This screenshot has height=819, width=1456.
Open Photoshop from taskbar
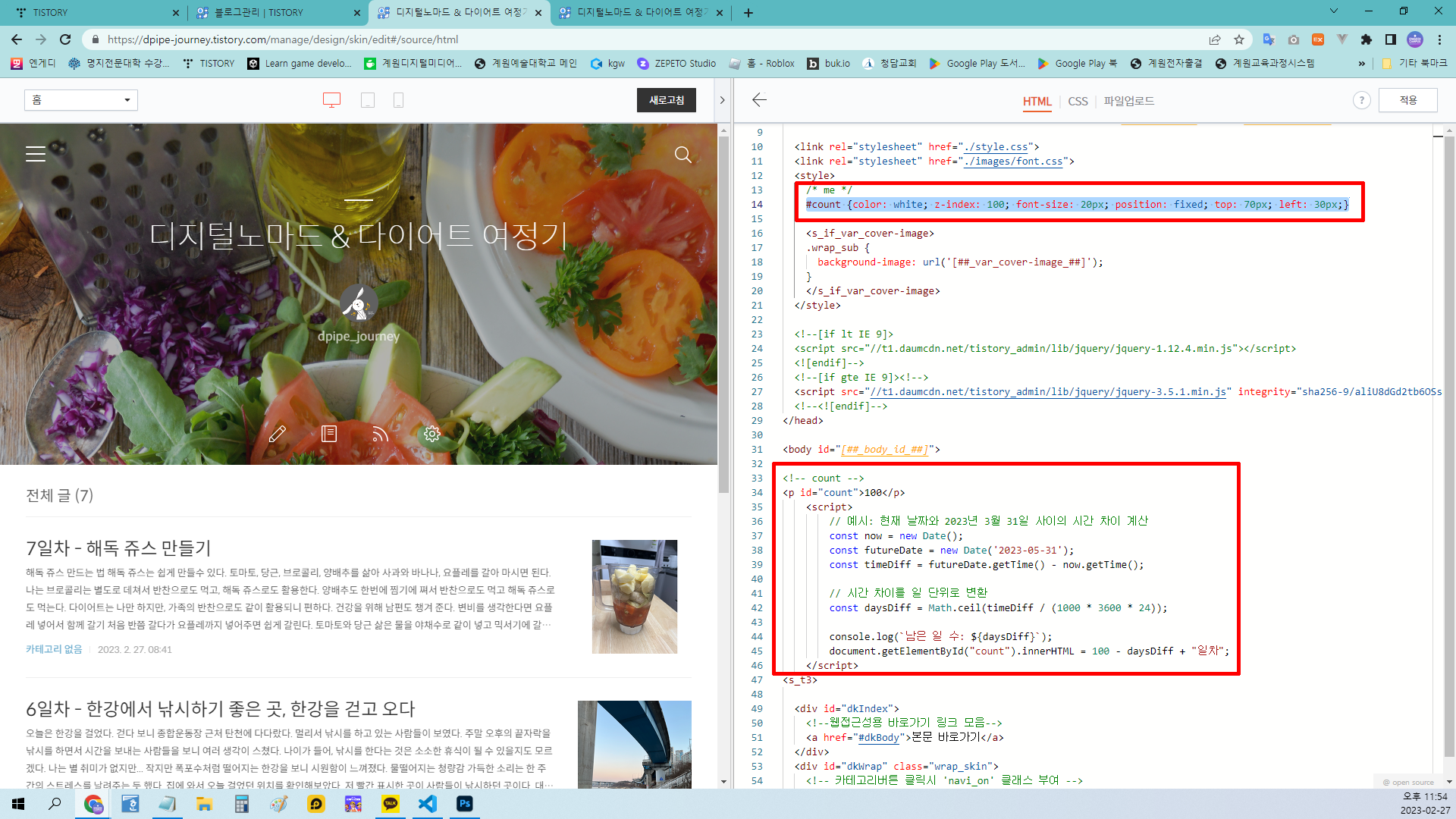465,804
